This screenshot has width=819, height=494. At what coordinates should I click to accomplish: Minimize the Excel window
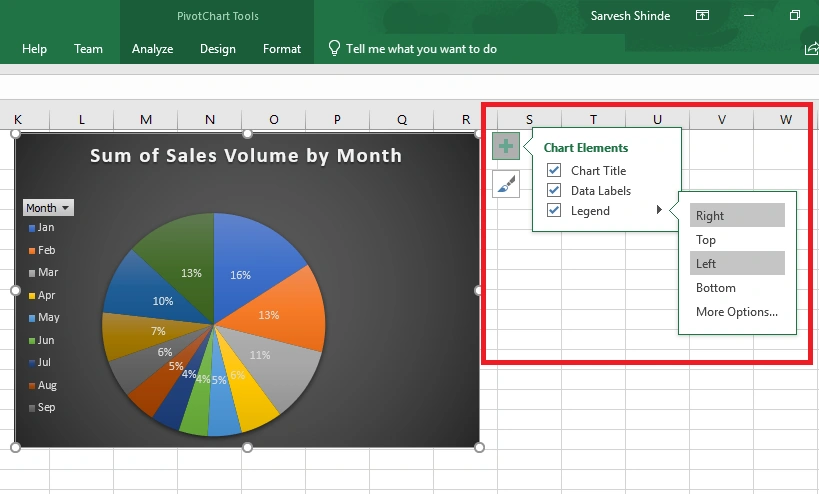point(749,15)
